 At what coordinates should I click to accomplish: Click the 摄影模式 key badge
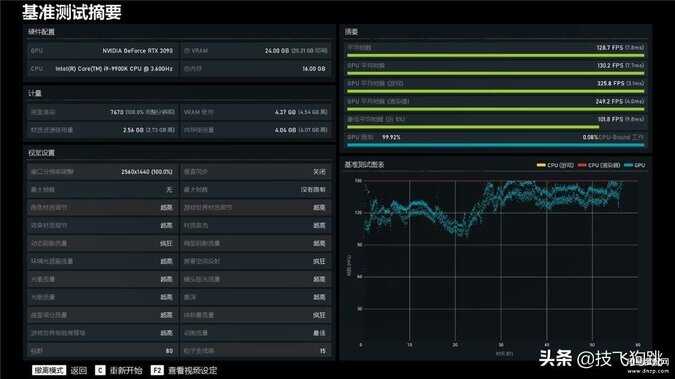coord(49,370)
